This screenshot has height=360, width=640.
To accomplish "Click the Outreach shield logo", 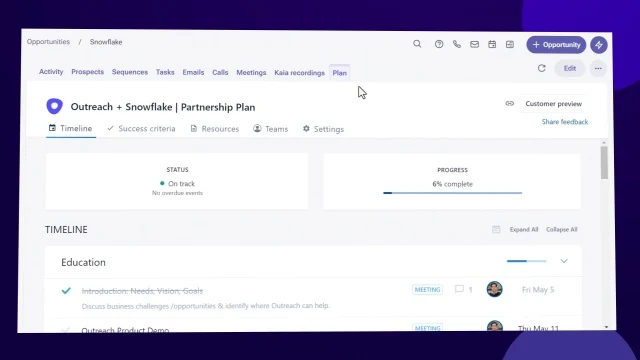I will click(54, 106).
